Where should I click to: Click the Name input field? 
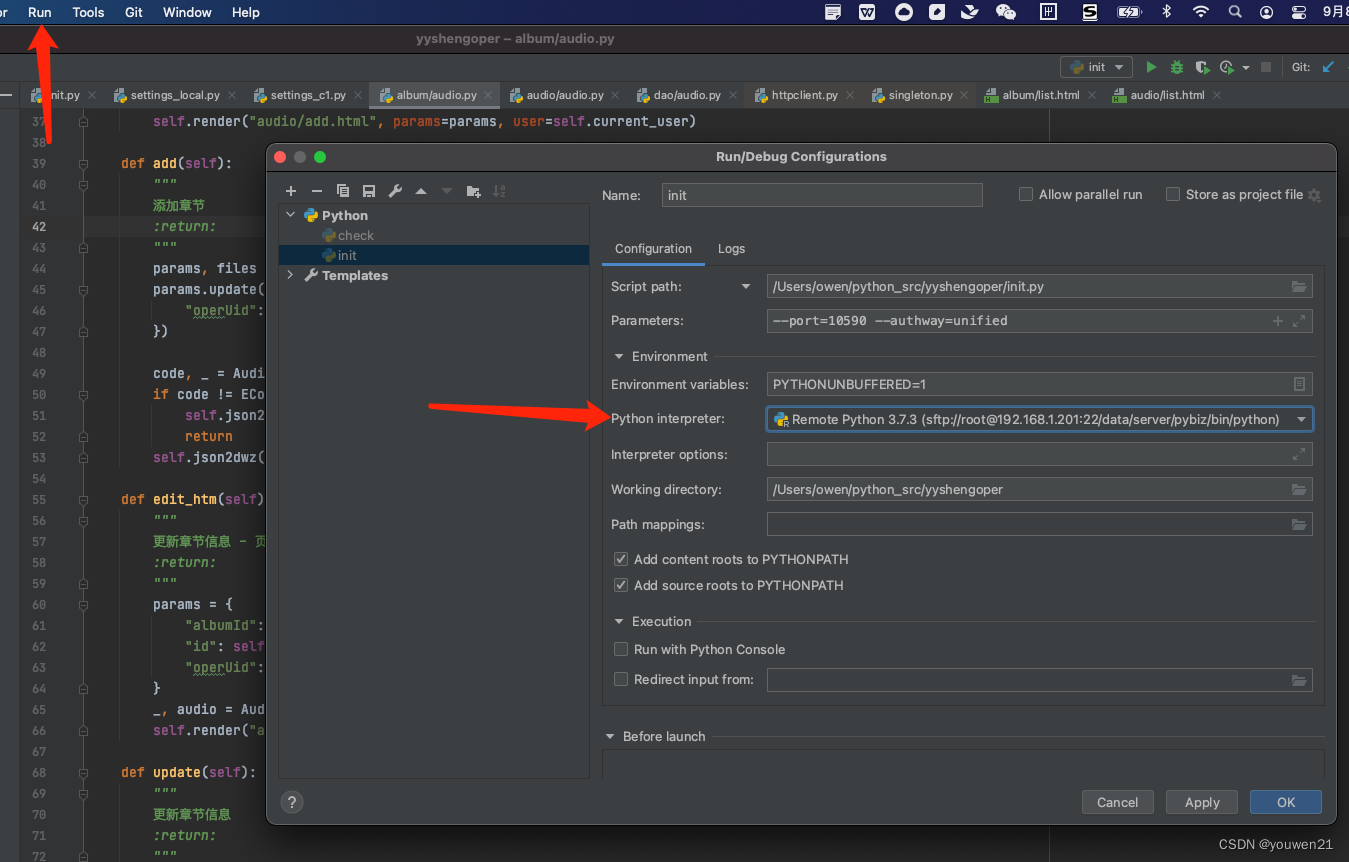[822, 195]
